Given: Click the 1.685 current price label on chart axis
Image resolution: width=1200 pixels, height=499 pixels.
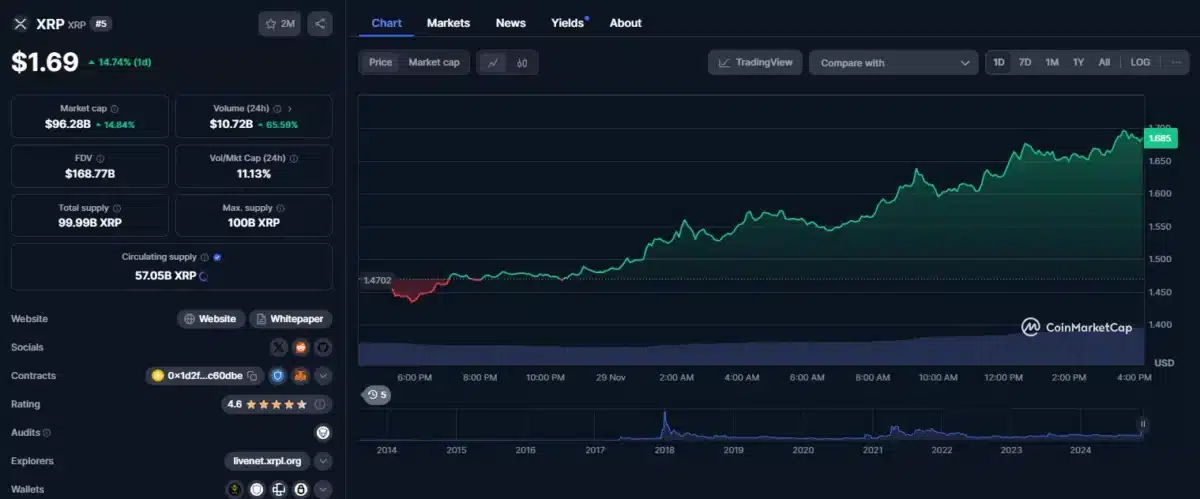Looking at the screenshot, I should pos(1160,139).
